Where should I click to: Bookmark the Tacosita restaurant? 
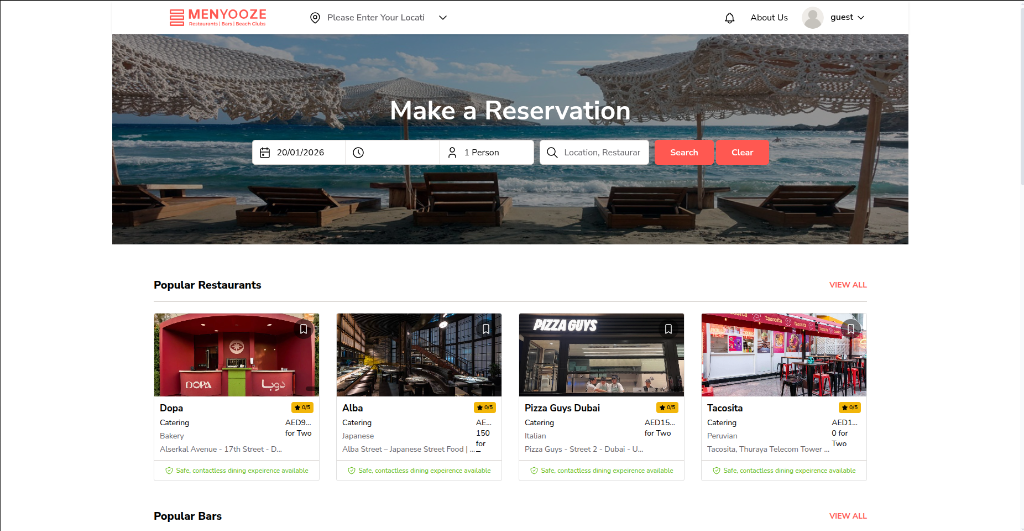point(850,329)
